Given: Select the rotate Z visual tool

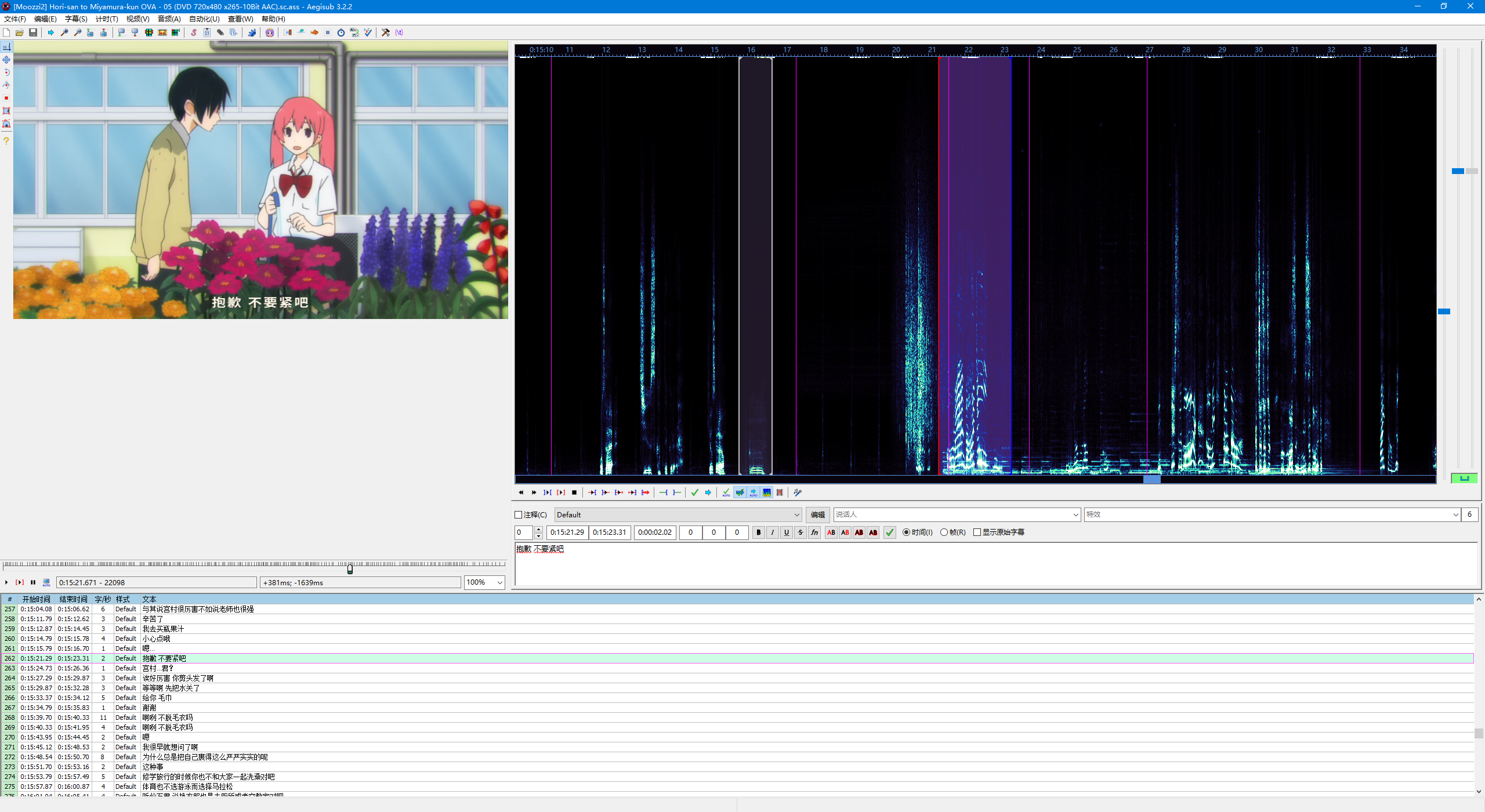Looking at the screenshot, I should (x=6, y=72).
